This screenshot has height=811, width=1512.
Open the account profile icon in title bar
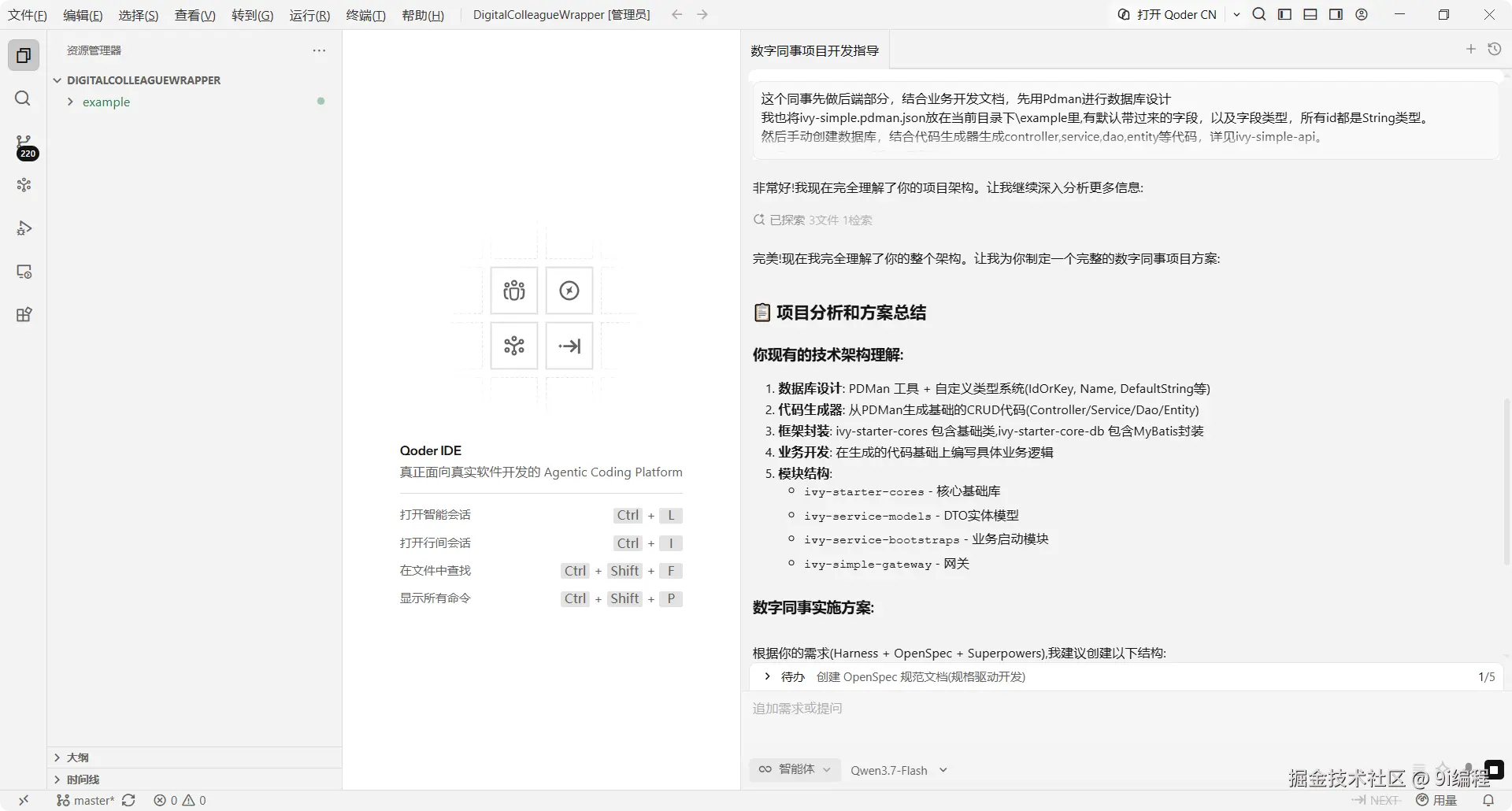(1362, 14)
